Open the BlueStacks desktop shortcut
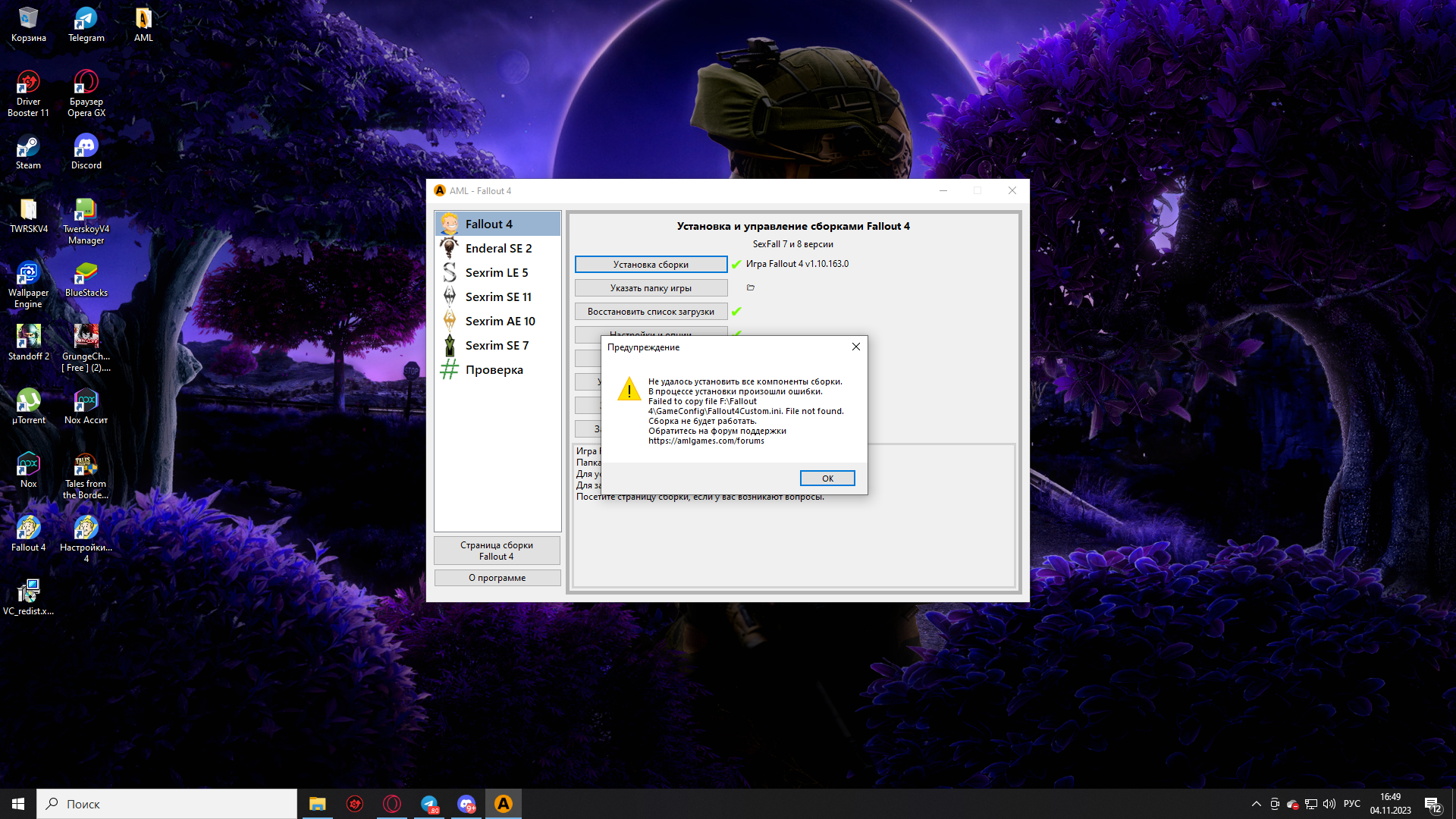This screenshot has width=1456, height=819. coord(86,279)
